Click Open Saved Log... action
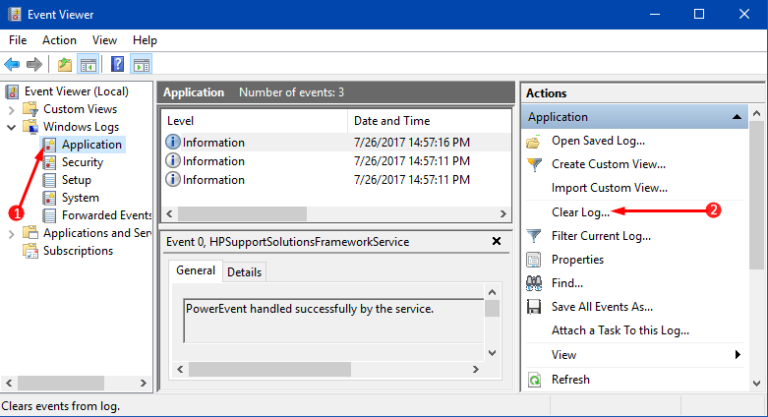768x417 pixels. pyautogui.click(x=598, y=141)
